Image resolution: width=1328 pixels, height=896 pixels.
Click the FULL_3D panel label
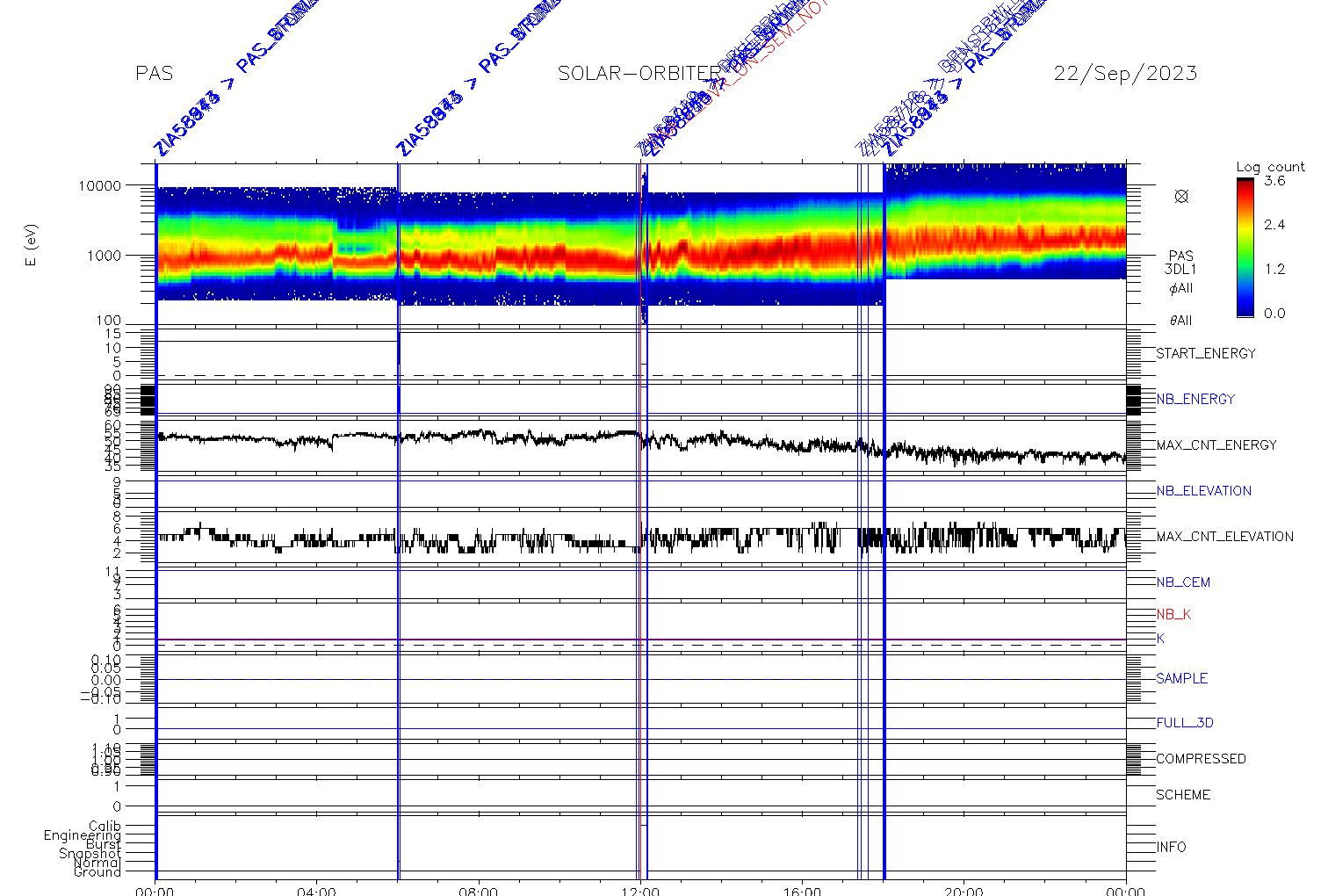1185,723
